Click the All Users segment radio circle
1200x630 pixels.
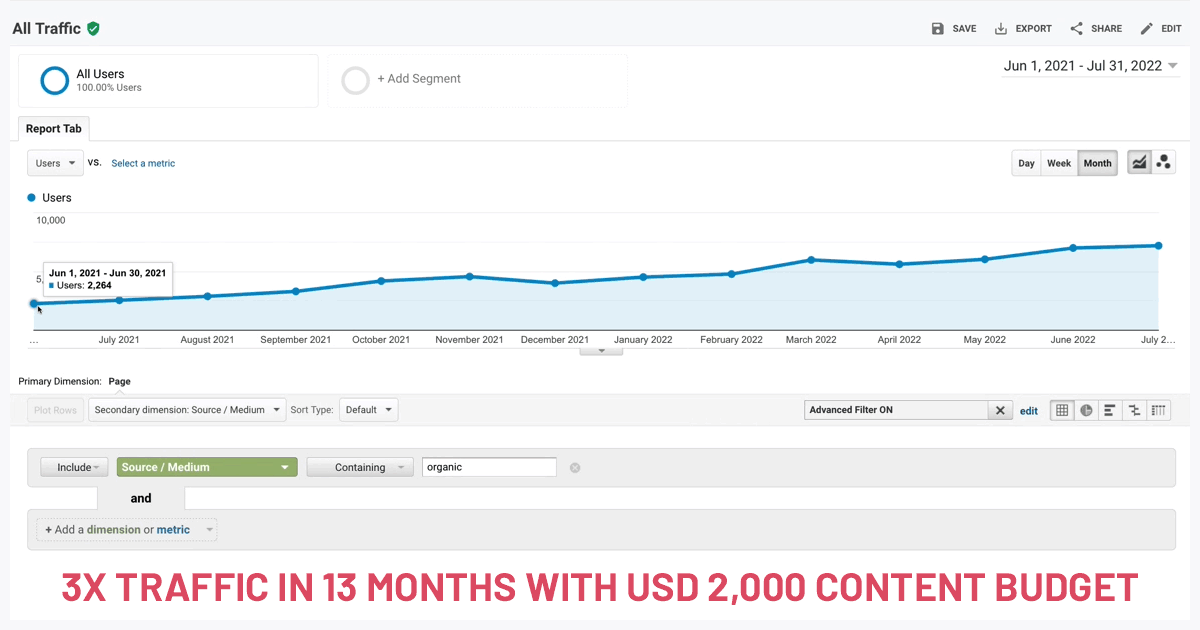pos(53,80)
